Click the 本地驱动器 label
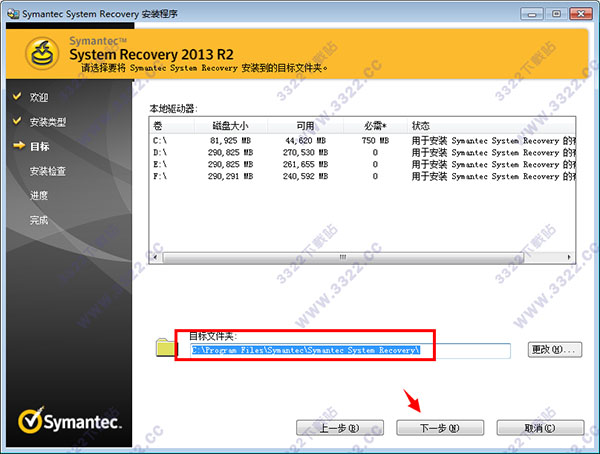 pyautogui.click(x=173, y=109)
